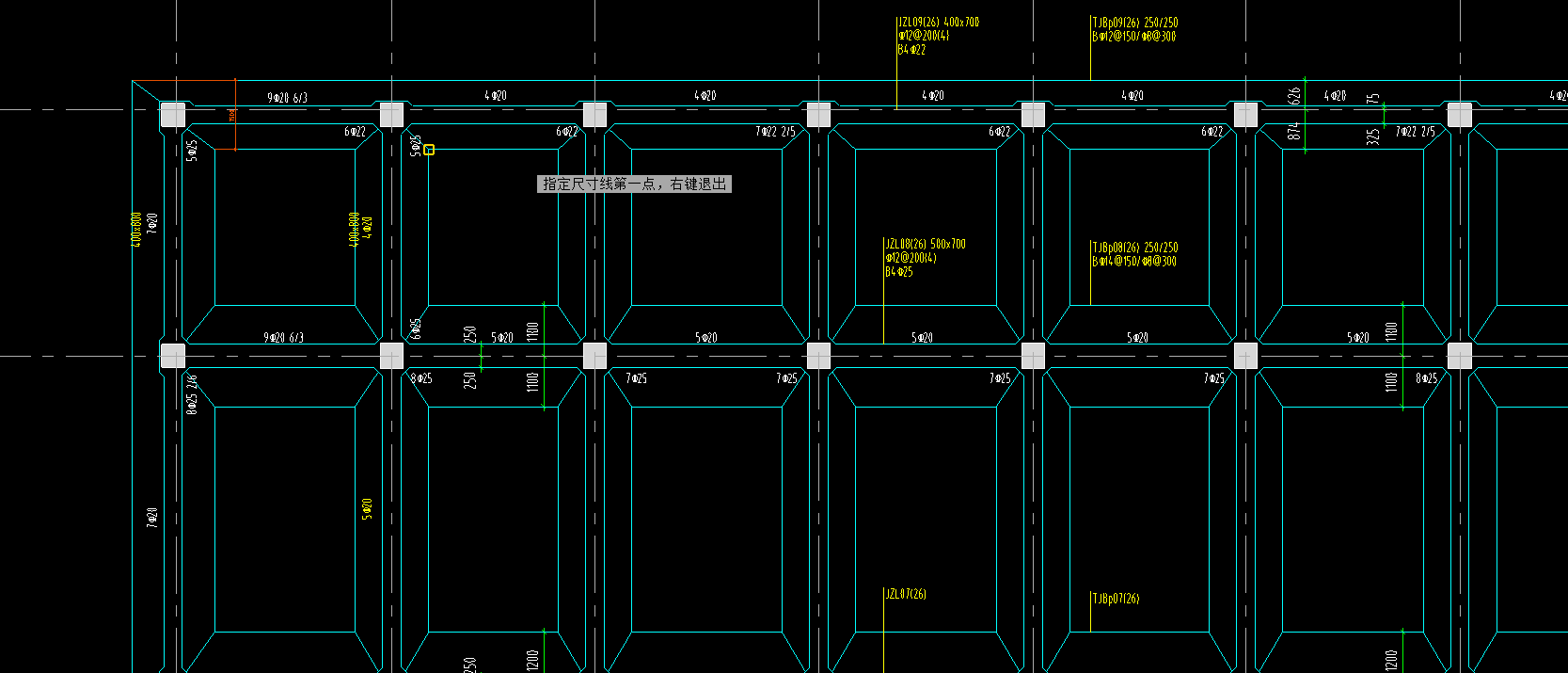1568x673 pixels.
Task: Click the Φ12@200(4) stirrup line under JZL09
Action: (924, 36)
